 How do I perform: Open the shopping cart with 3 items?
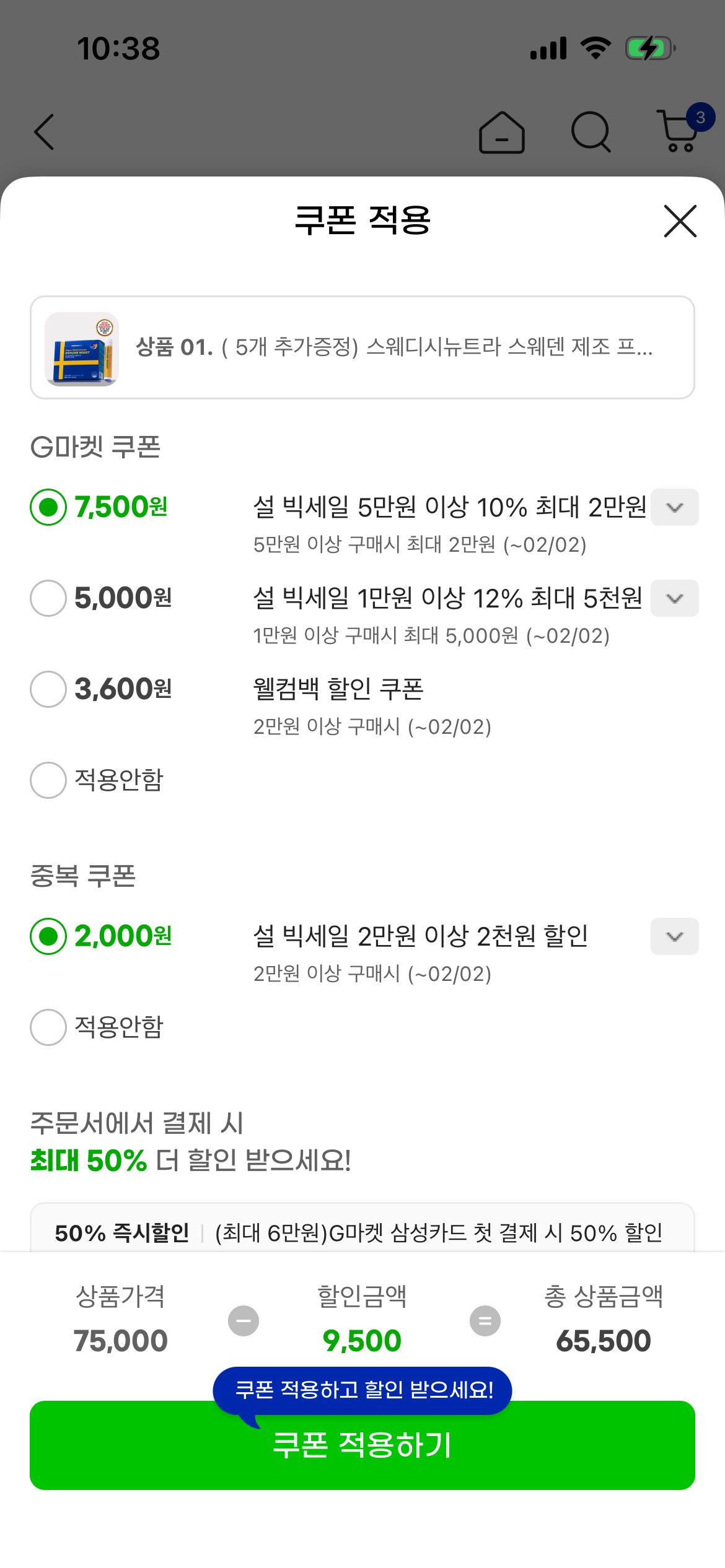tap(681, 131)
